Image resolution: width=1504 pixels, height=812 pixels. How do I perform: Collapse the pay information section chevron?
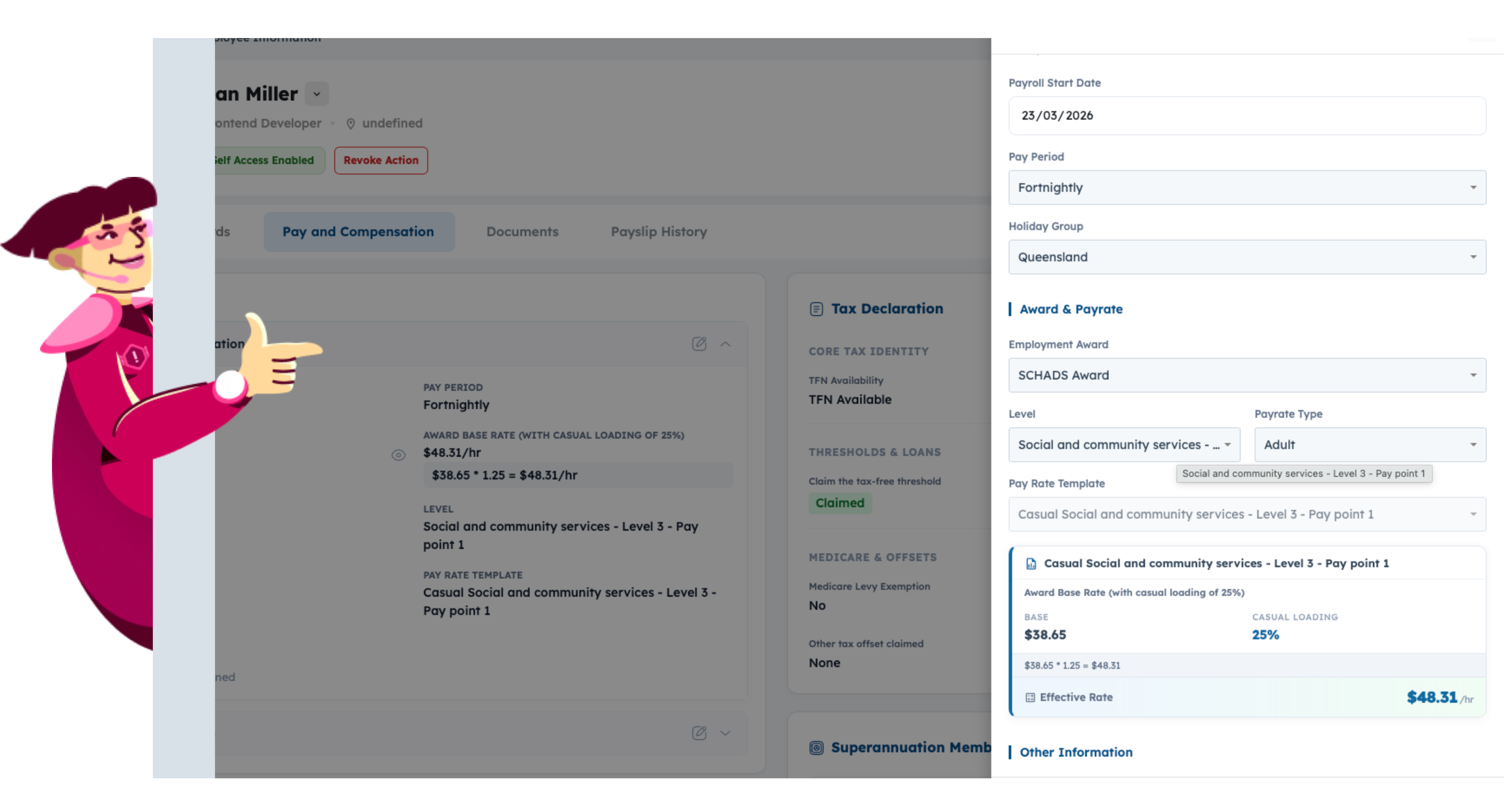[725, 344]
